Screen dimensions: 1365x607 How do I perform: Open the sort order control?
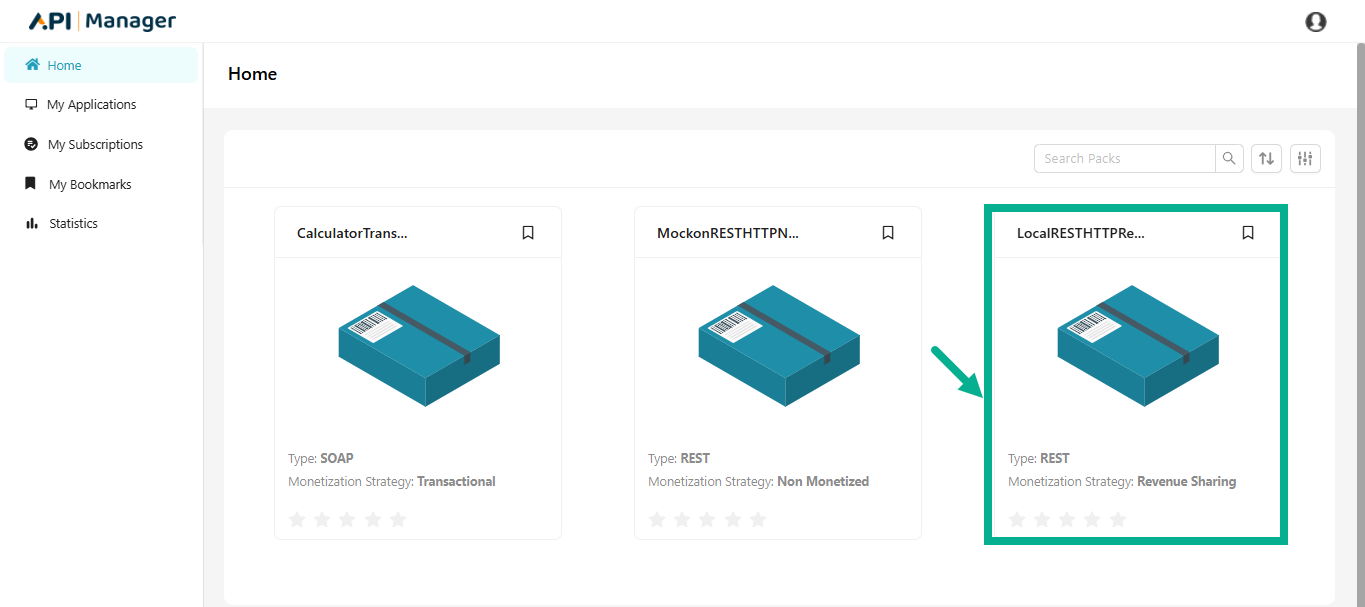pyautogui.click(x=1266, y=158)
